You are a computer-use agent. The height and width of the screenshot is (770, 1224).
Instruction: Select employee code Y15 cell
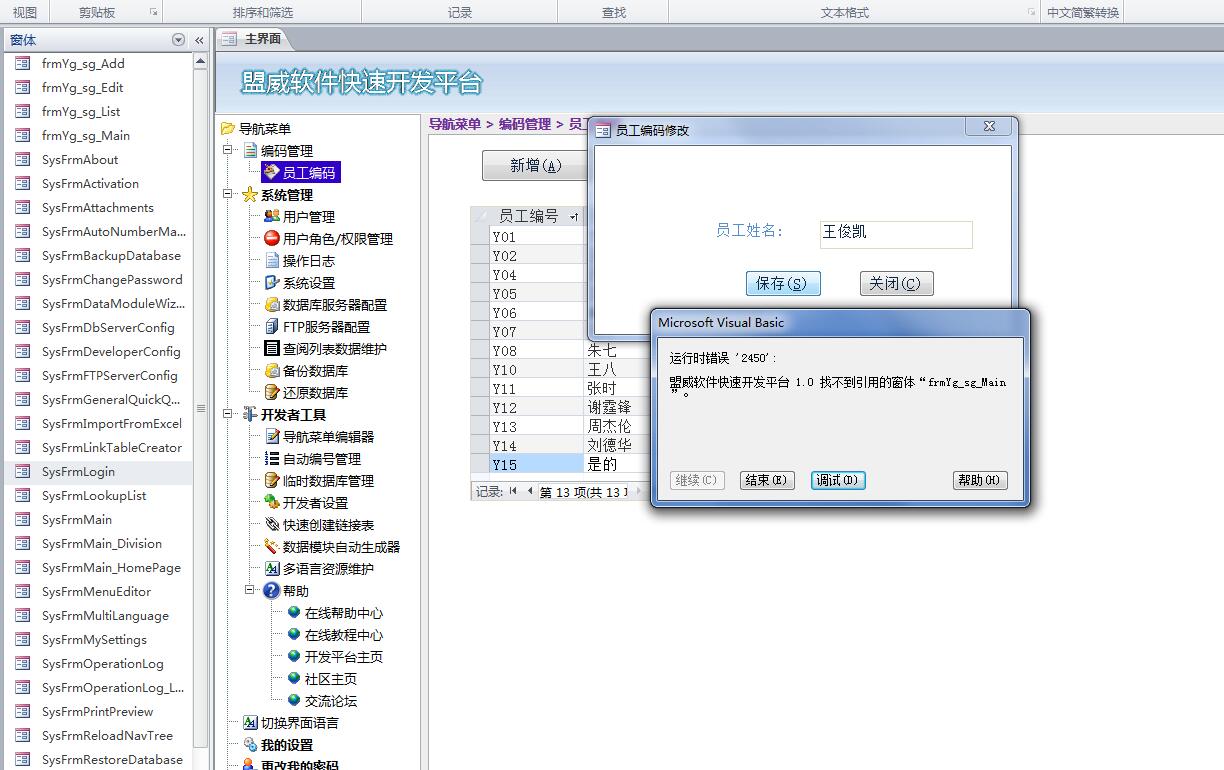537,464
